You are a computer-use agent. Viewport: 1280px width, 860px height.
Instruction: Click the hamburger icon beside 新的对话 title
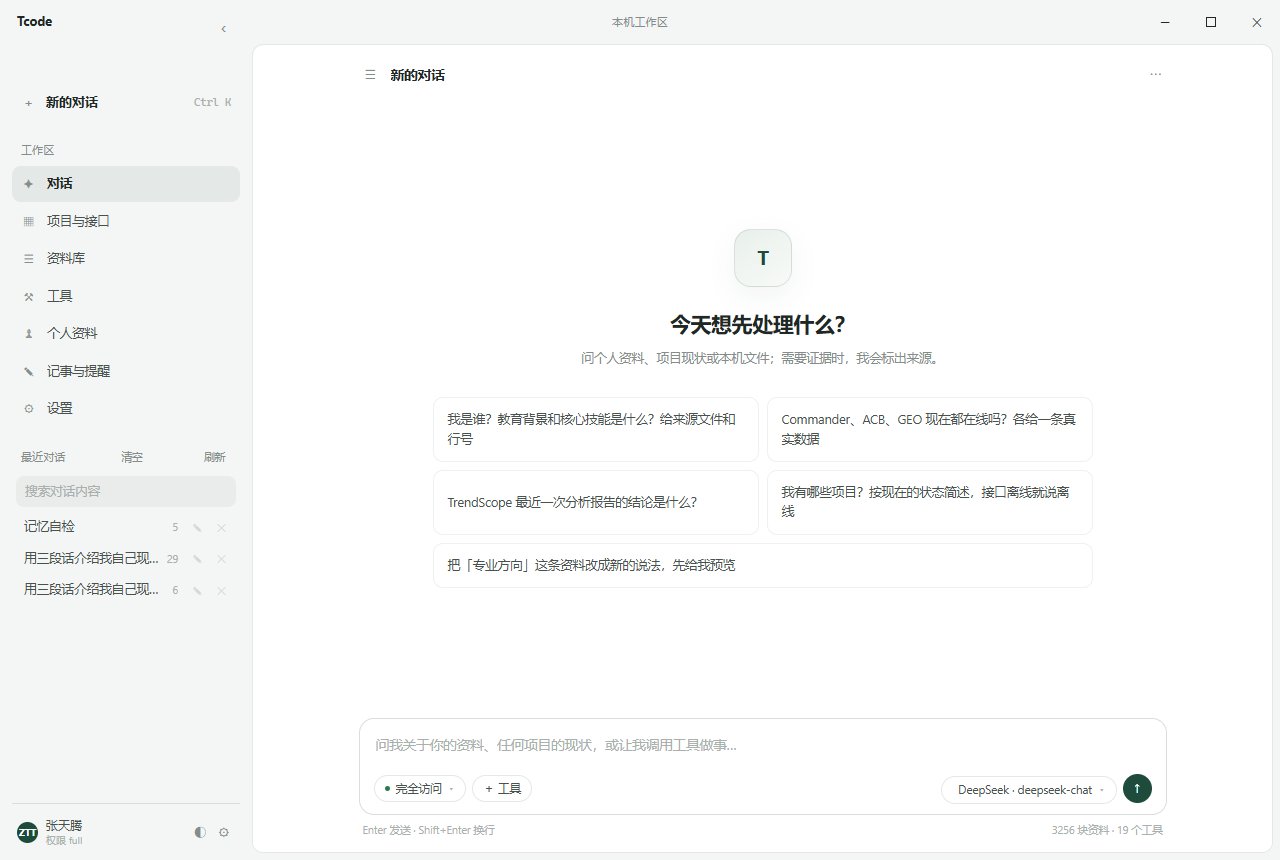[370, 75]
